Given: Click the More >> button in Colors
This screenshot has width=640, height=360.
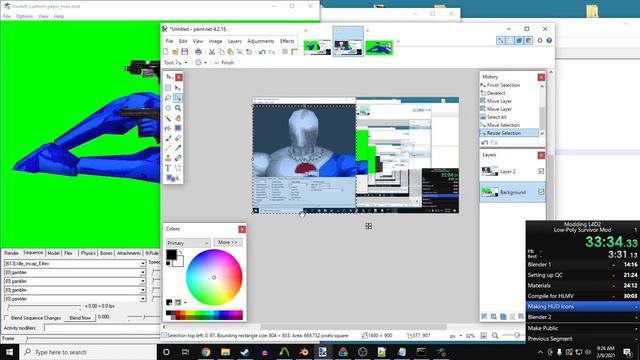Looking at the screenshot, I should [228, 242].
